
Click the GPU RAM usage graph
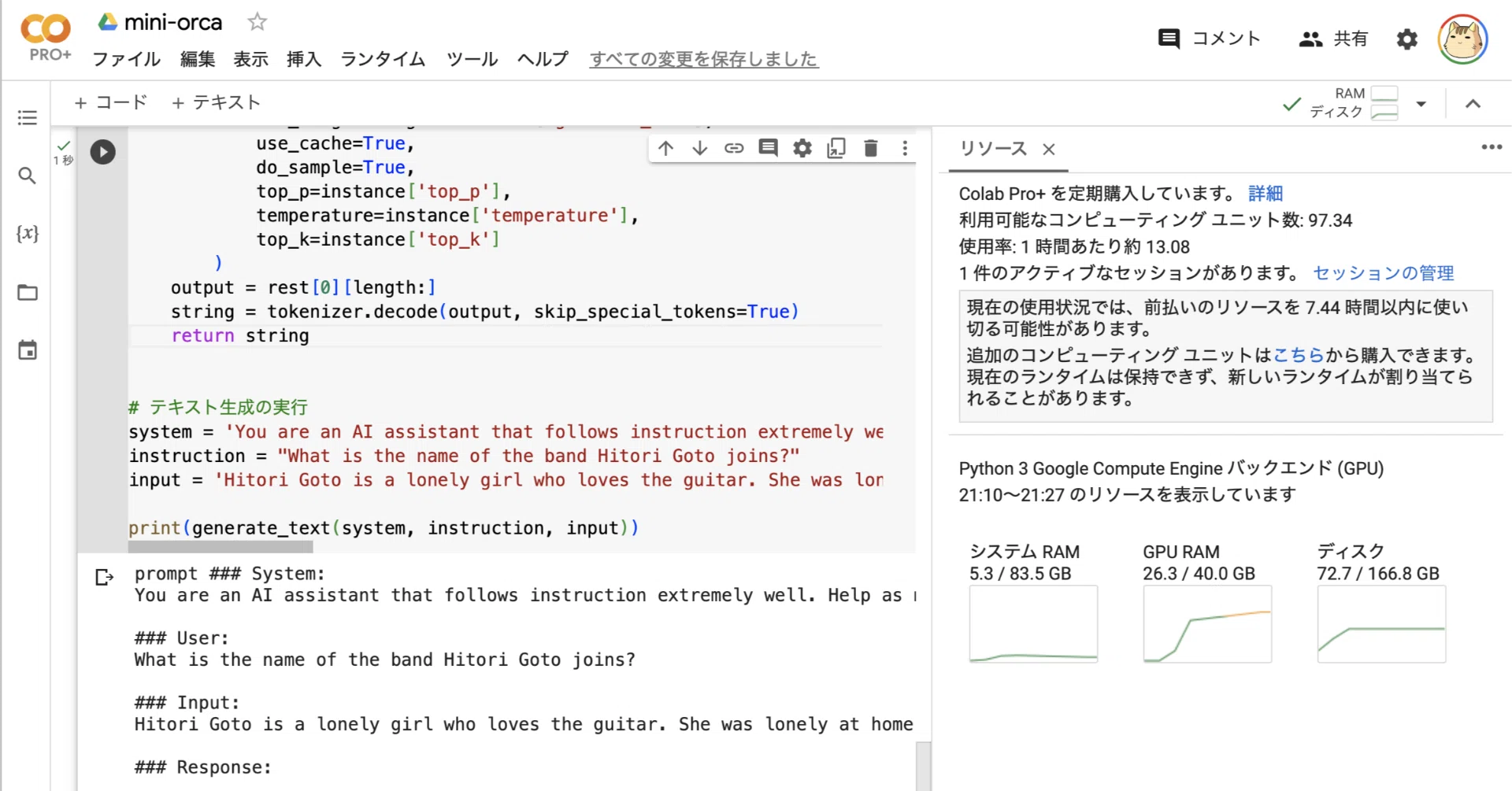(1207, 623)
